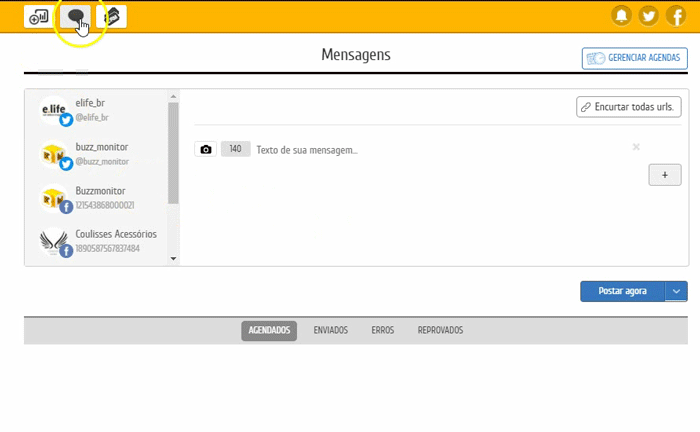Click the message text input field
Screen dimensions: 700x432
420,150
